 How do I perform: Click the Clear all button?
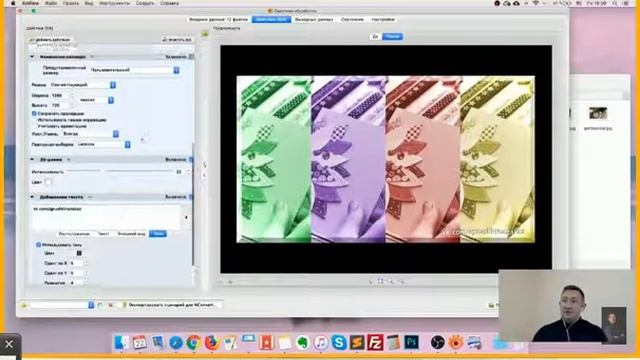tap(177, 40)
